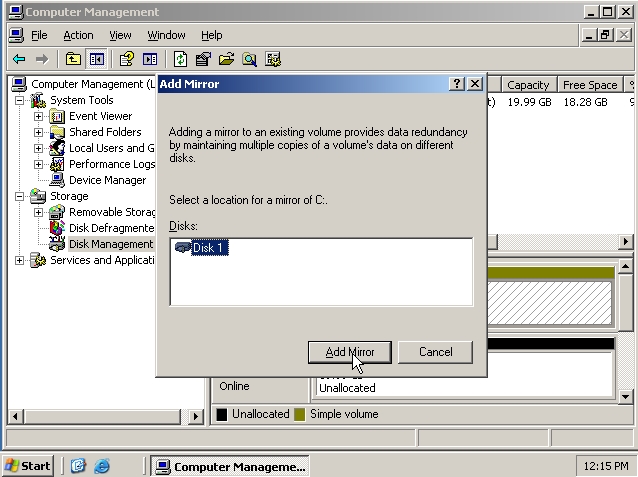
Task: Click the Removable Storage tree icon
Action: click(x=57, y=212)
